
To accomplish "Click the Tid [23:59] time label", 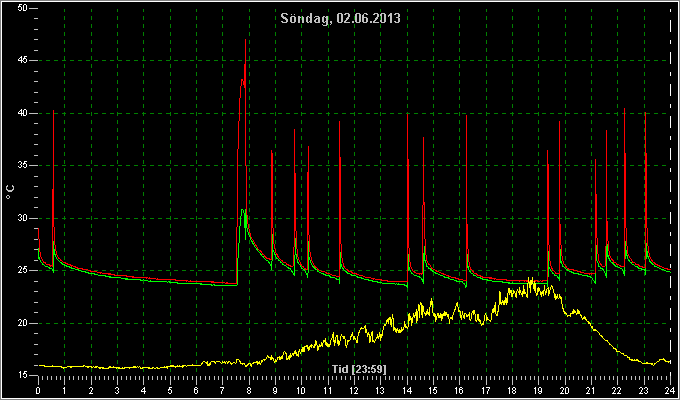I will coord(359,369).
